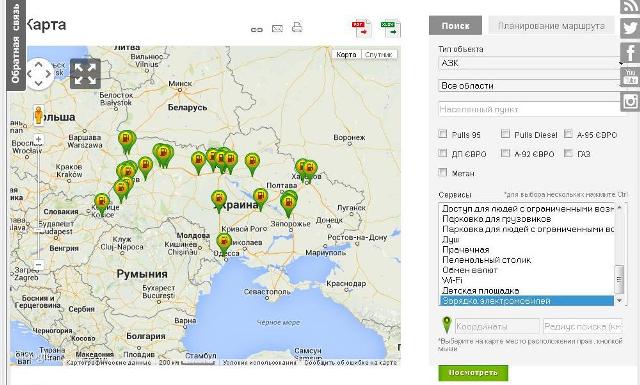Switch the map to Спутник view
Image resolution: width=640 pixels, height=385 pixels.
379,54
